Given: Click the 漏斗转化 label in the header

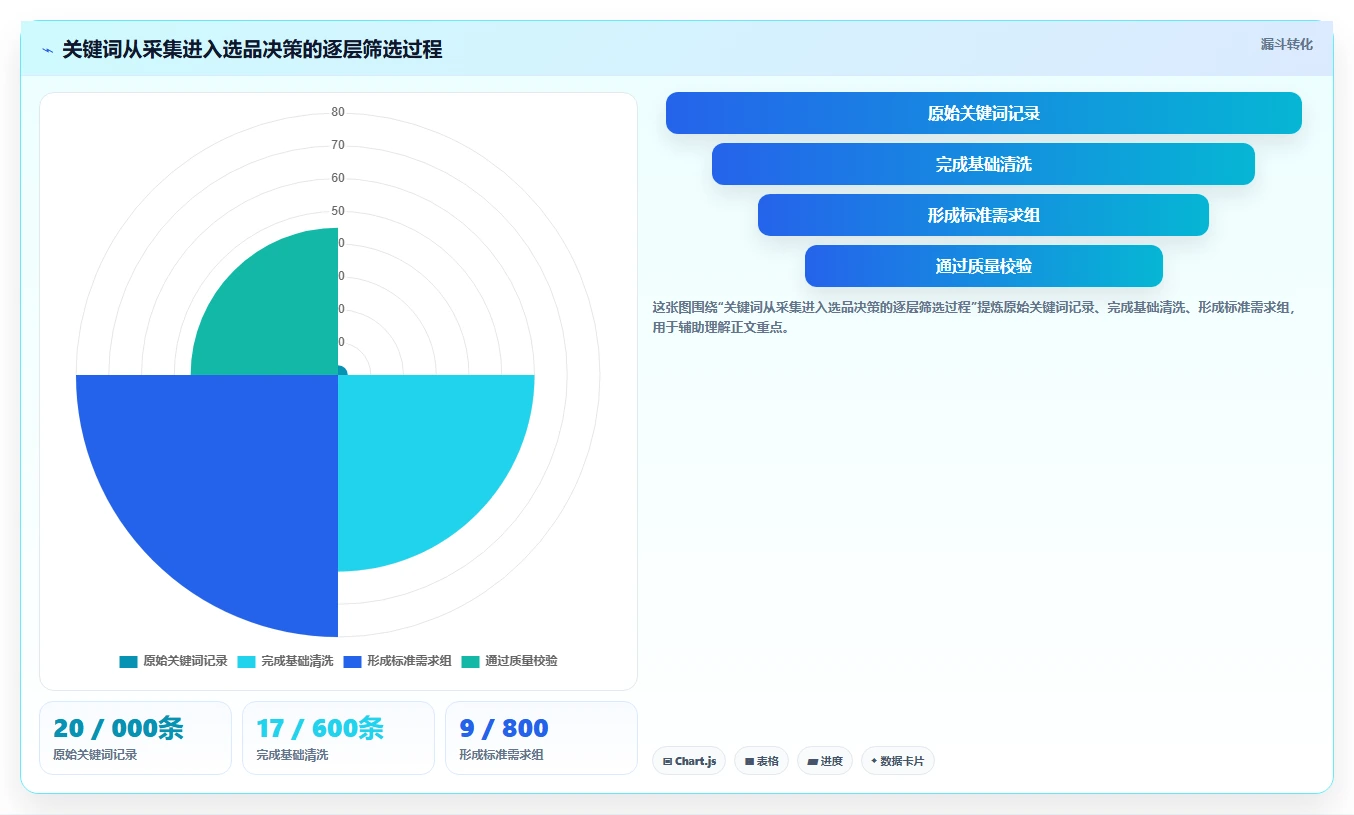Looking at the screenshot, I should pyautogui.click(x=1286, y=44).
